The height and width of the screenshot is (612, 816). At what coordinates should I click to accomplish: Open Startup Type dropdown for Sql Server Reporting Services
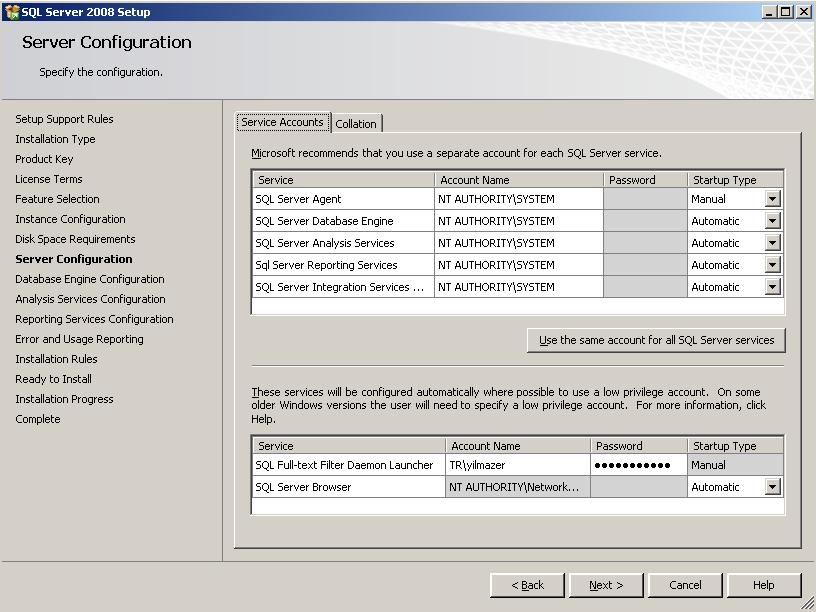tap(772, 265)
